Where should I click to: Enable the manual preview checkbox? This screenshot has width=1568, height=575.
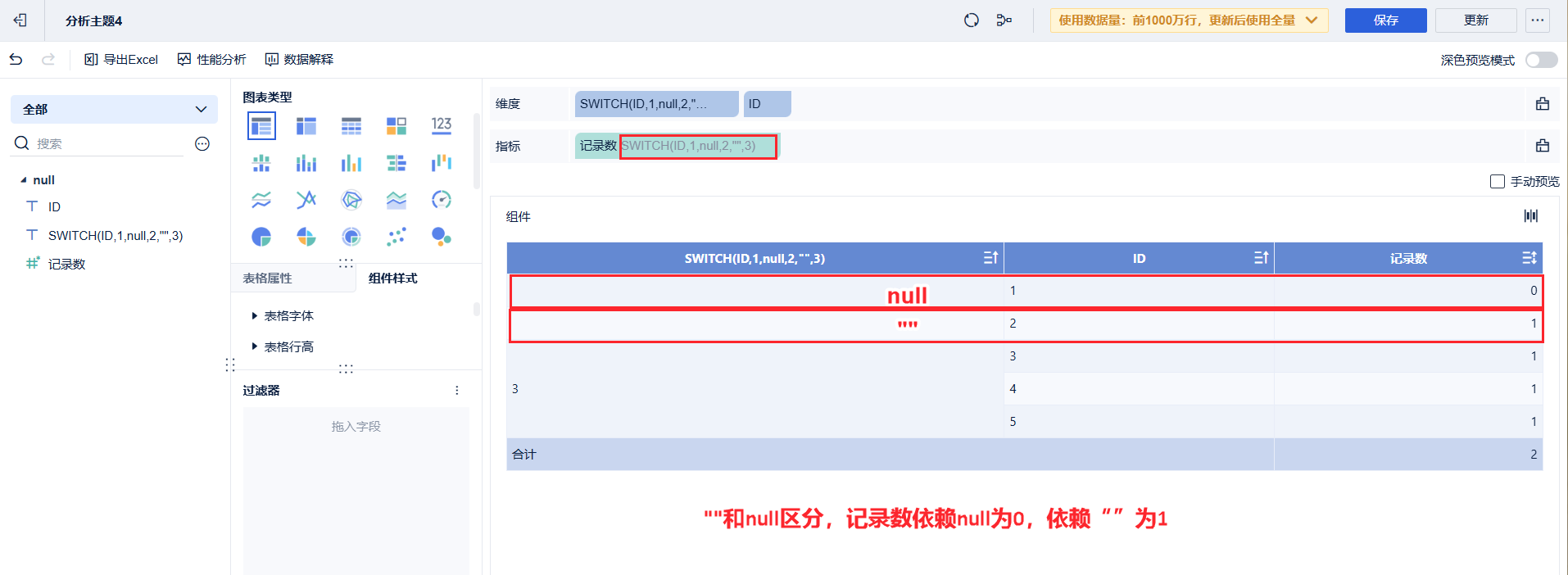[1498, 181]
